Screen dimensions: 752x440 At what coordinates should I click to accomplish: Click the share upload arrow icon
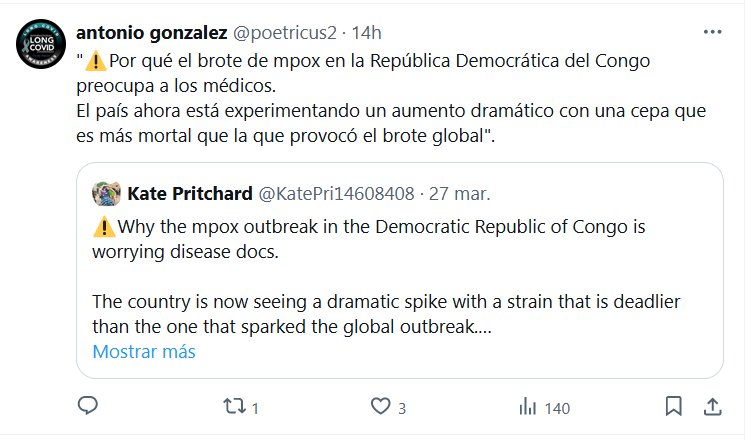[712, 407]
